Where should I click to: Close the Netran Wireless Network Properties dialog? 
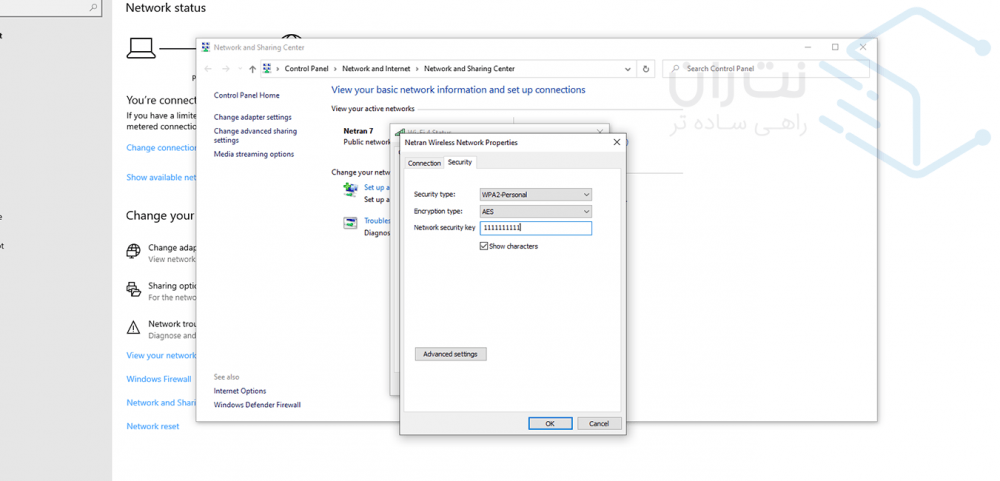pos(616,143)
